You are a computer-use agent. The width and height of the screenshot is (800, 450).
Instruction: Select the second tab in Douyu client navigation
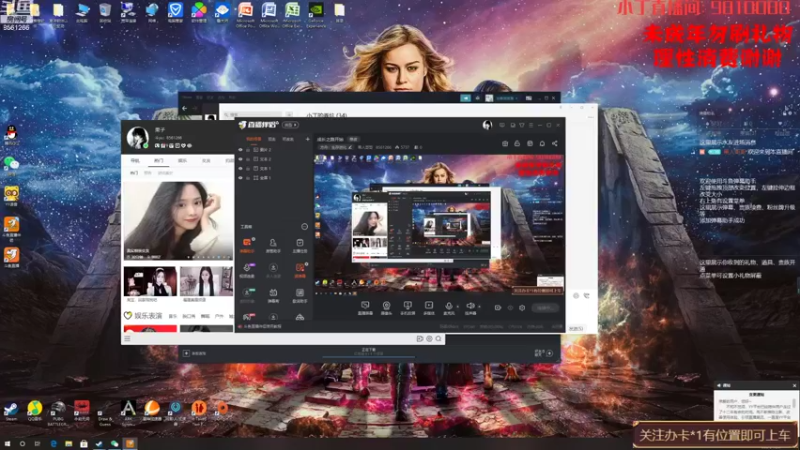tap(159, 161)
